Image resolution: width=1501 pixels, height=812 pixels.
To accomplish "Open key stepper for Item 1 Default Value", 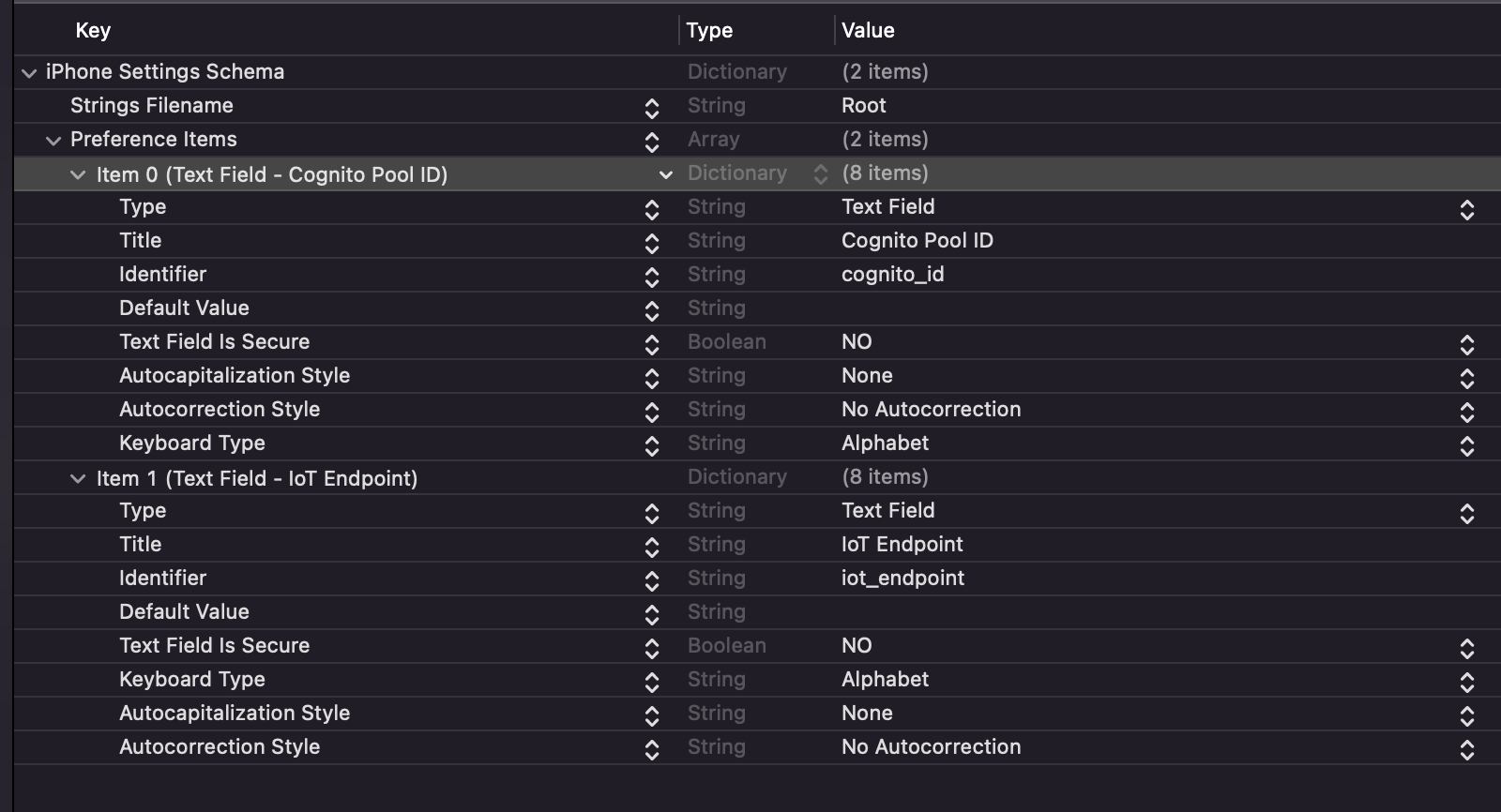I will pos(652,614).
